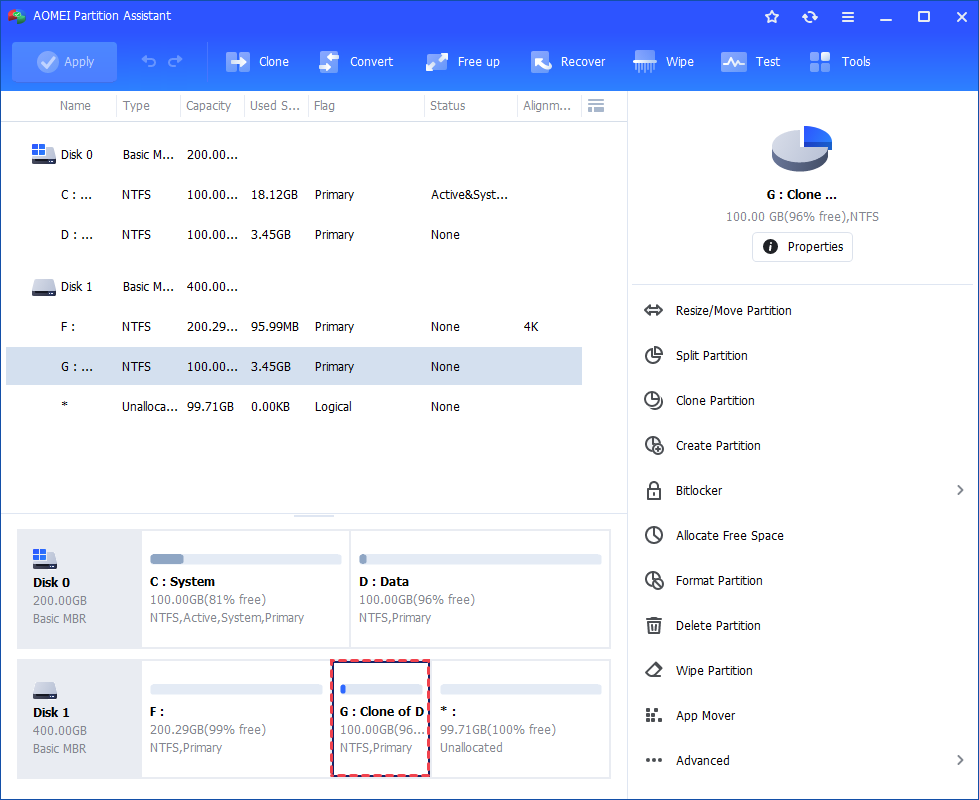Viewport: 979px width, 800px height.
Task: Sort by the Capacity column header
Action: pyautogui.click(x=209, y=106)
